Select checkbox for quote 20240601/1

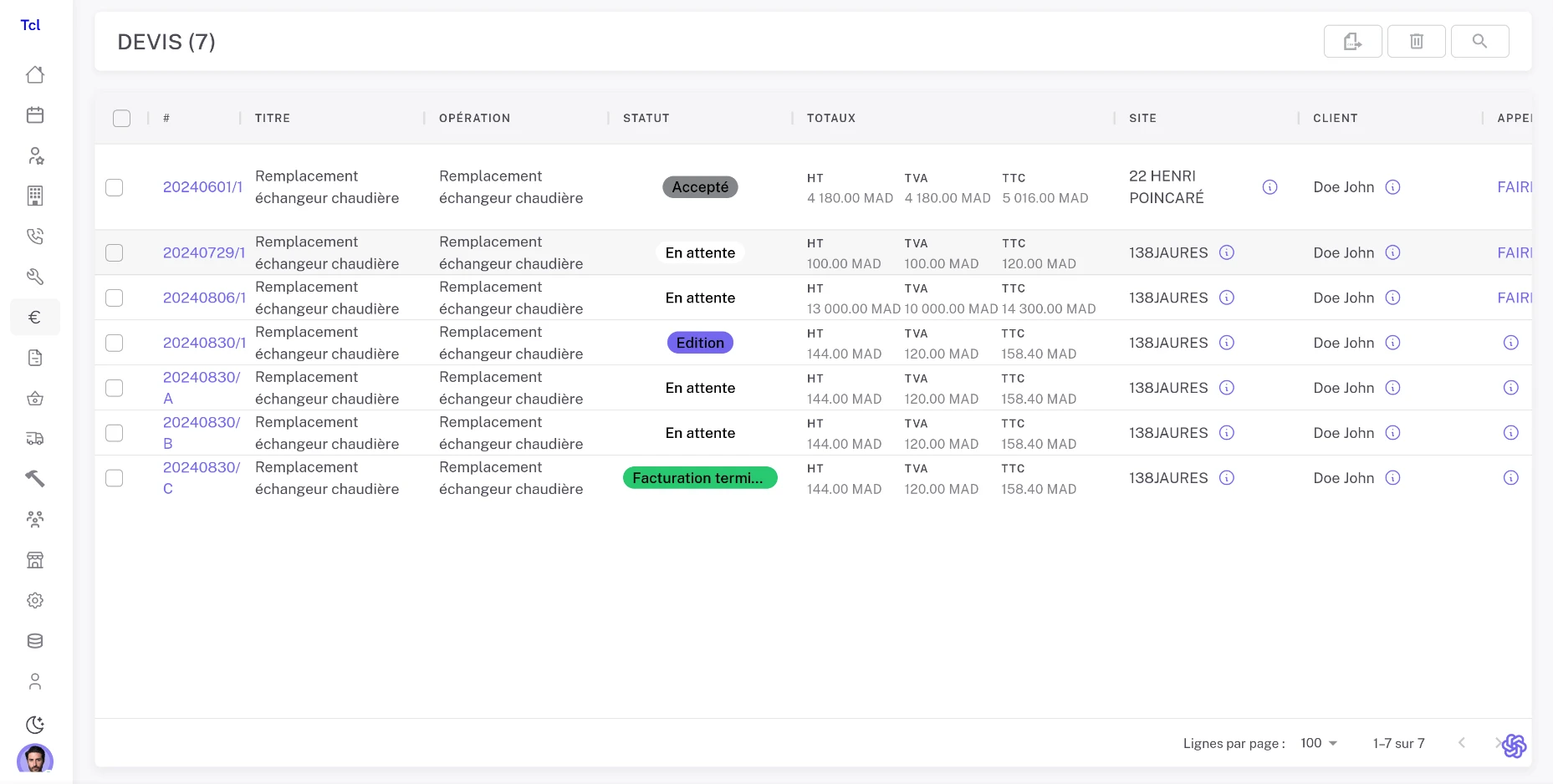[x=115, y=187]
